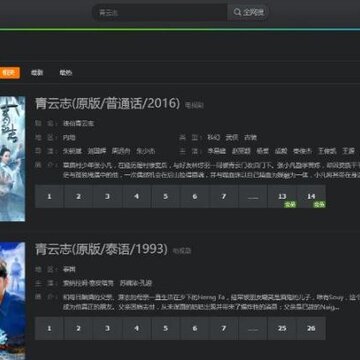Play episode 7 of 青云志 1993 Thai version
This screenshot has width=360, height=360.
[x=224, y=328]
